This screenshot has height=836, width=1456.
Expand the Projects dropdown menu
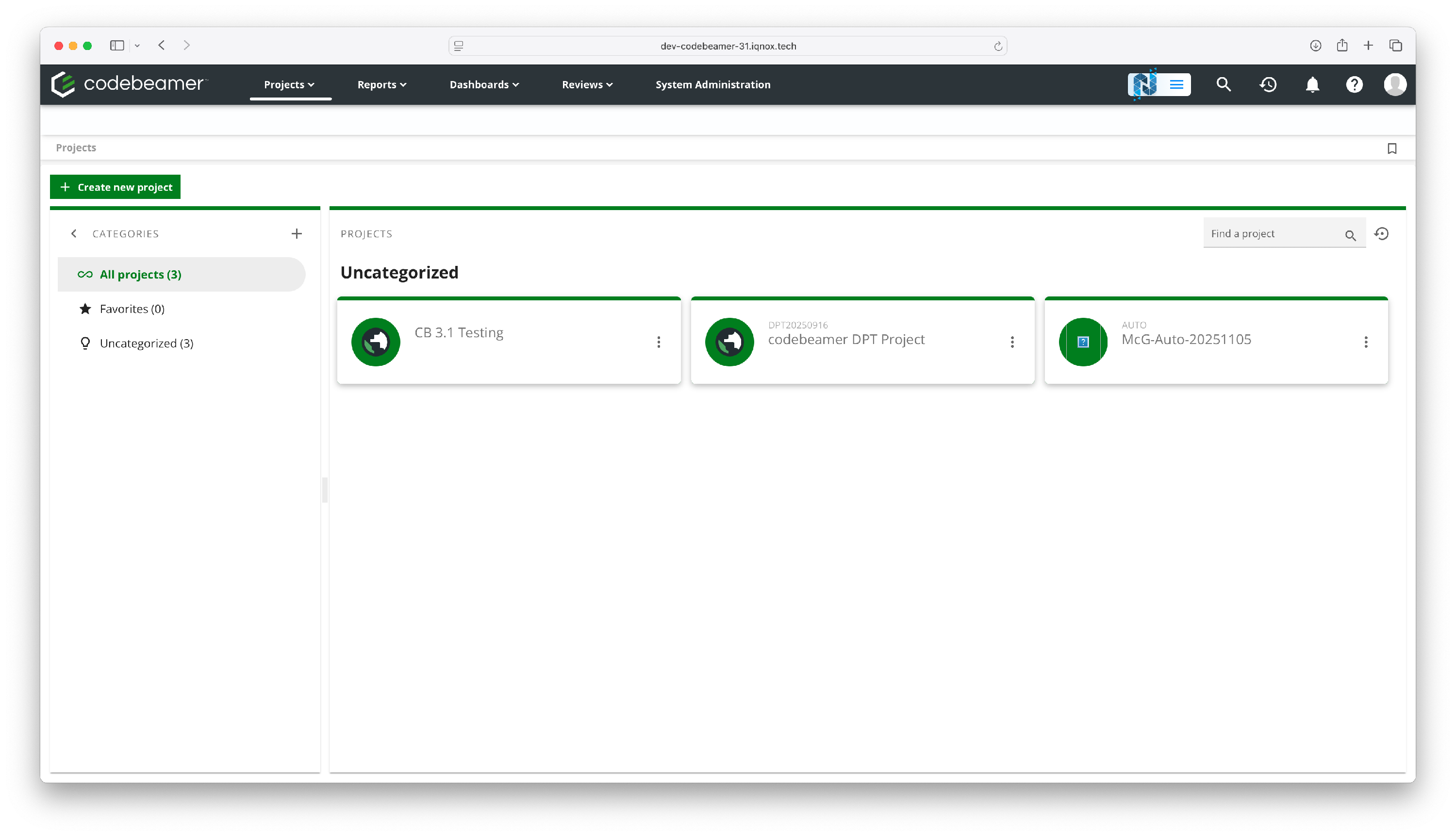tap(289, 84)
